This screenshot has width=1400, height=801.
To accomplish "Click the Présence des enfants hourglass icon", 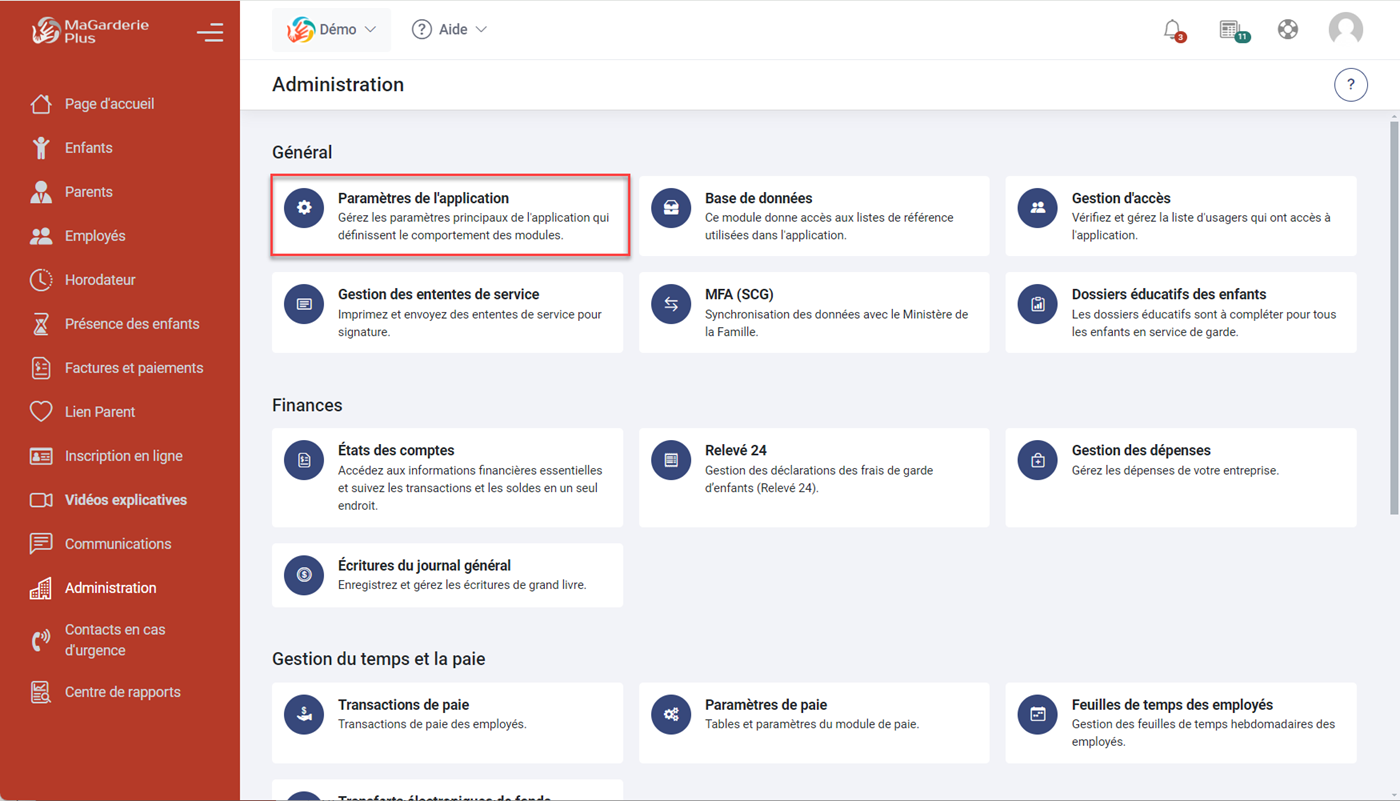I will 41,324.
